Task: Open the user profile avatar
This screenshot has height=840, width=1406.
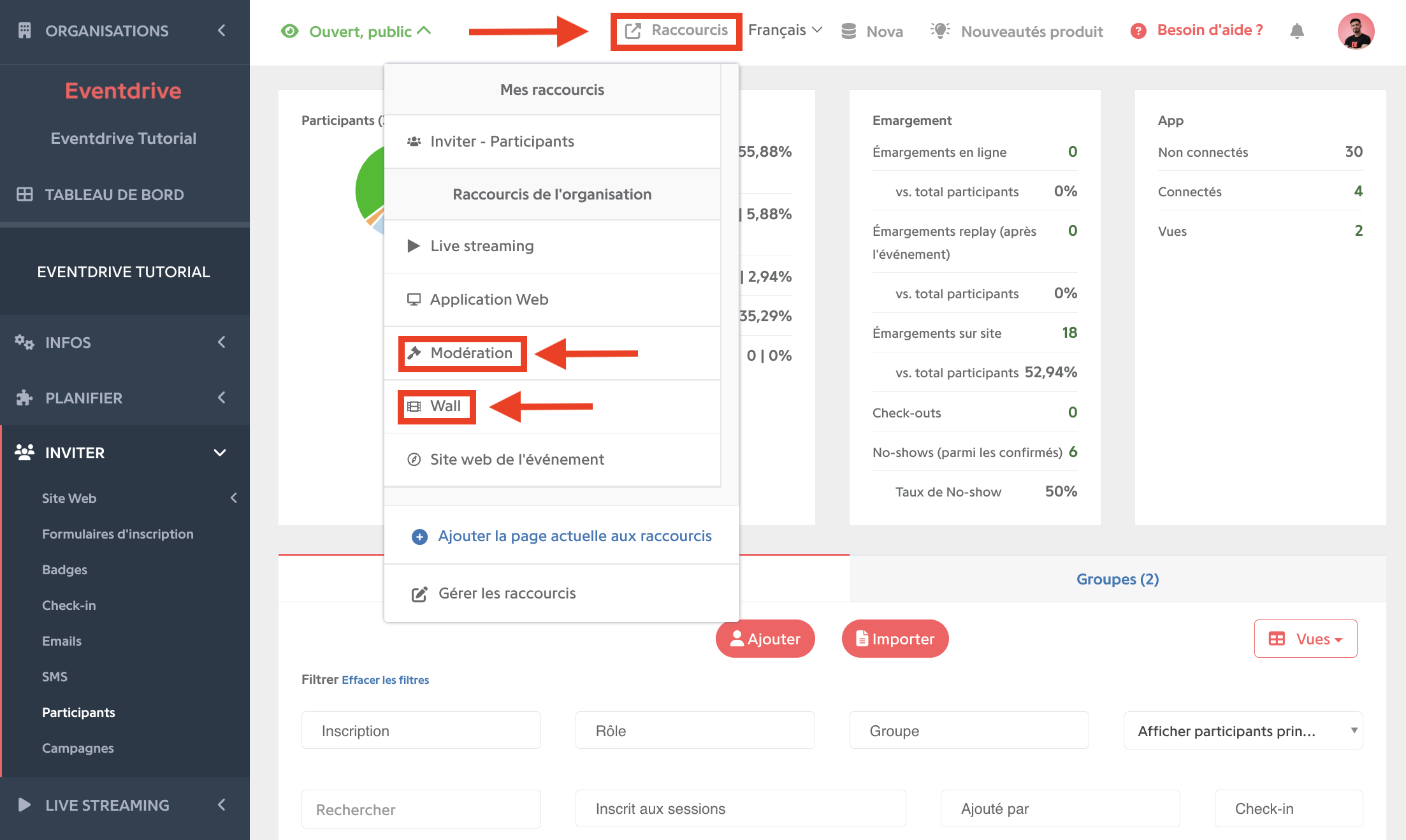Action: 1356,31
